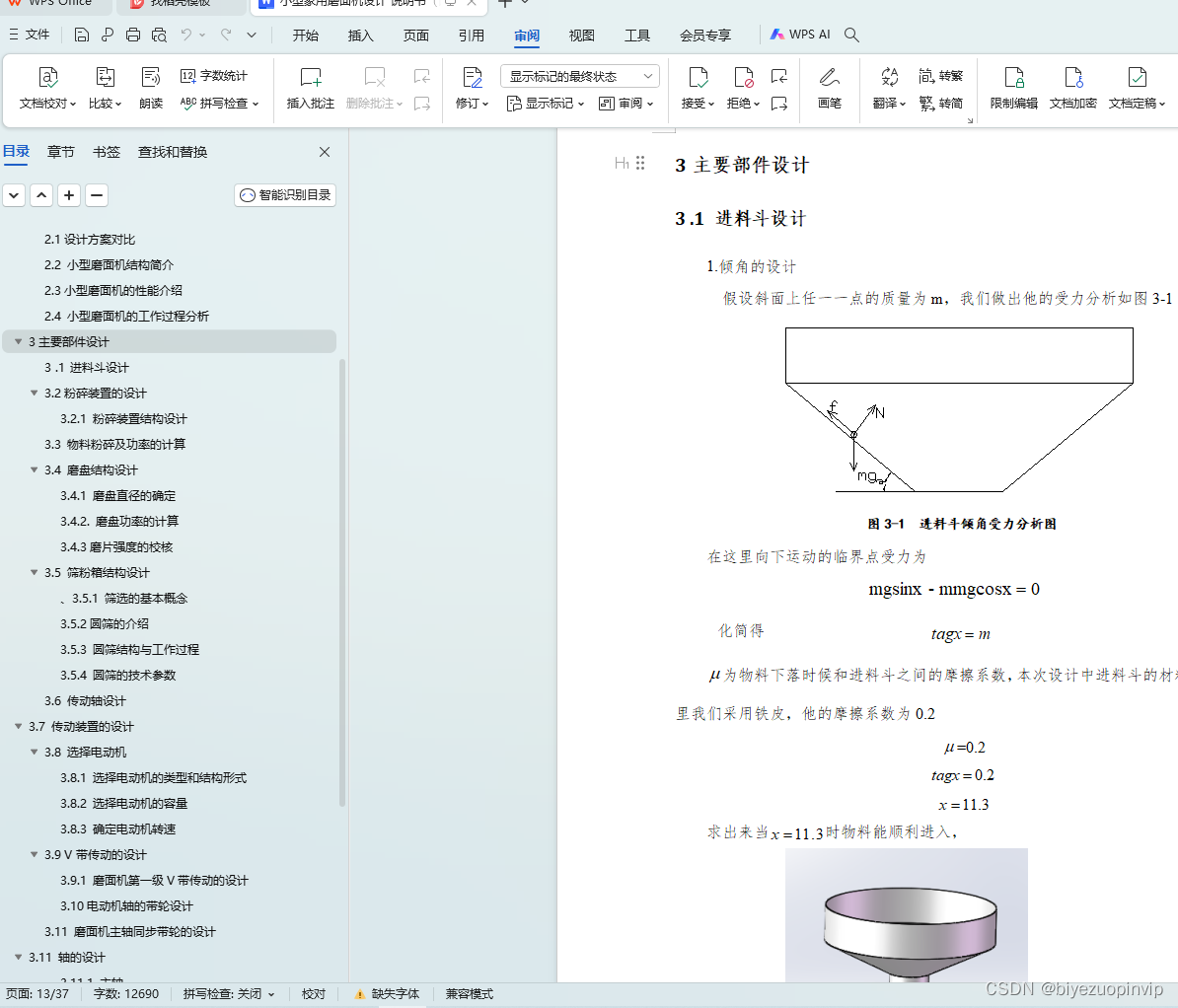Open WPS AI assistant
1178x1008 pixels.
800,35
